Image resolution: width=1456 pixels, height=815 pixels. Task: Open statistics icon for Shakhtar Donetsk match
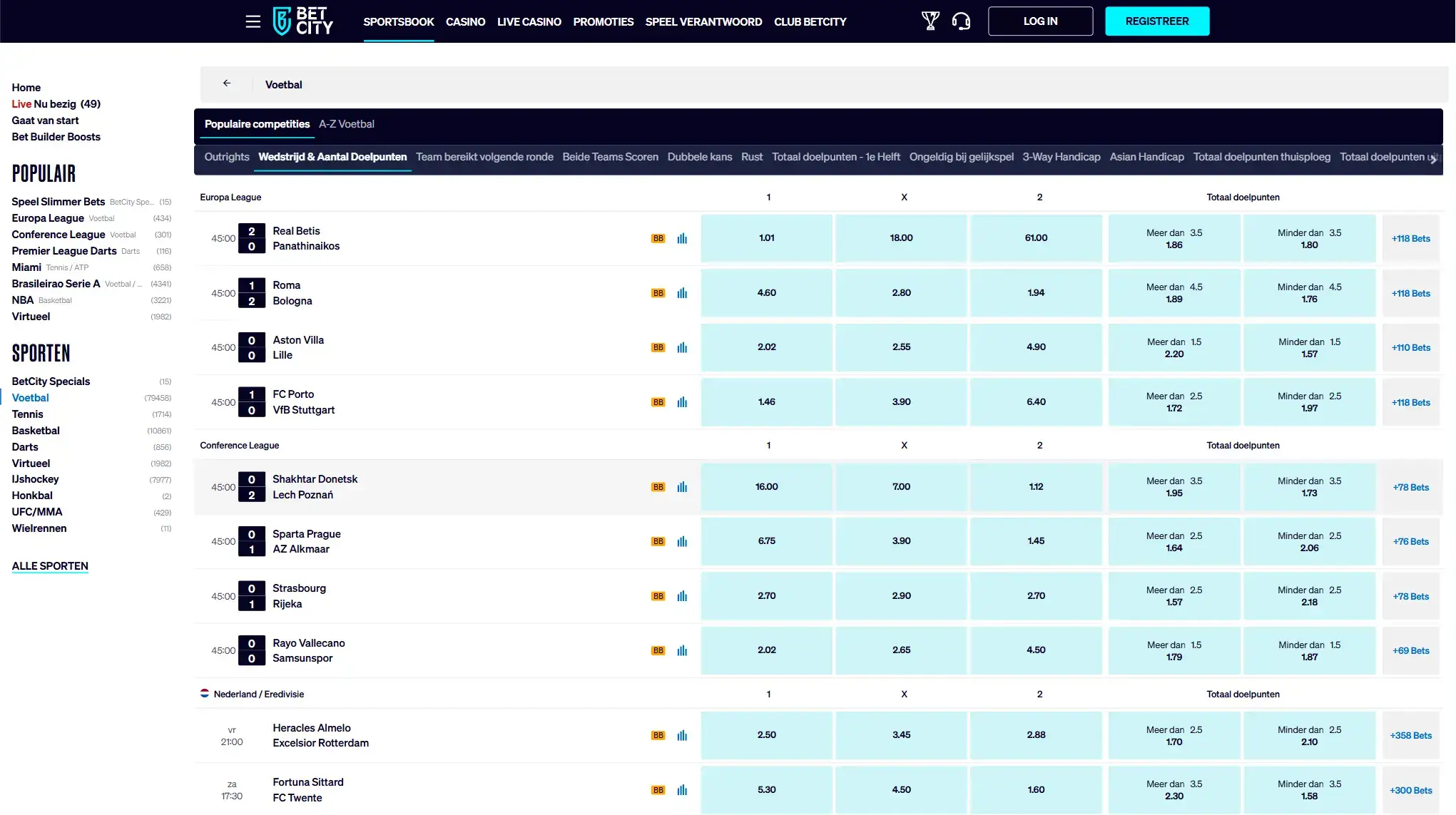(x=682, y=487)
